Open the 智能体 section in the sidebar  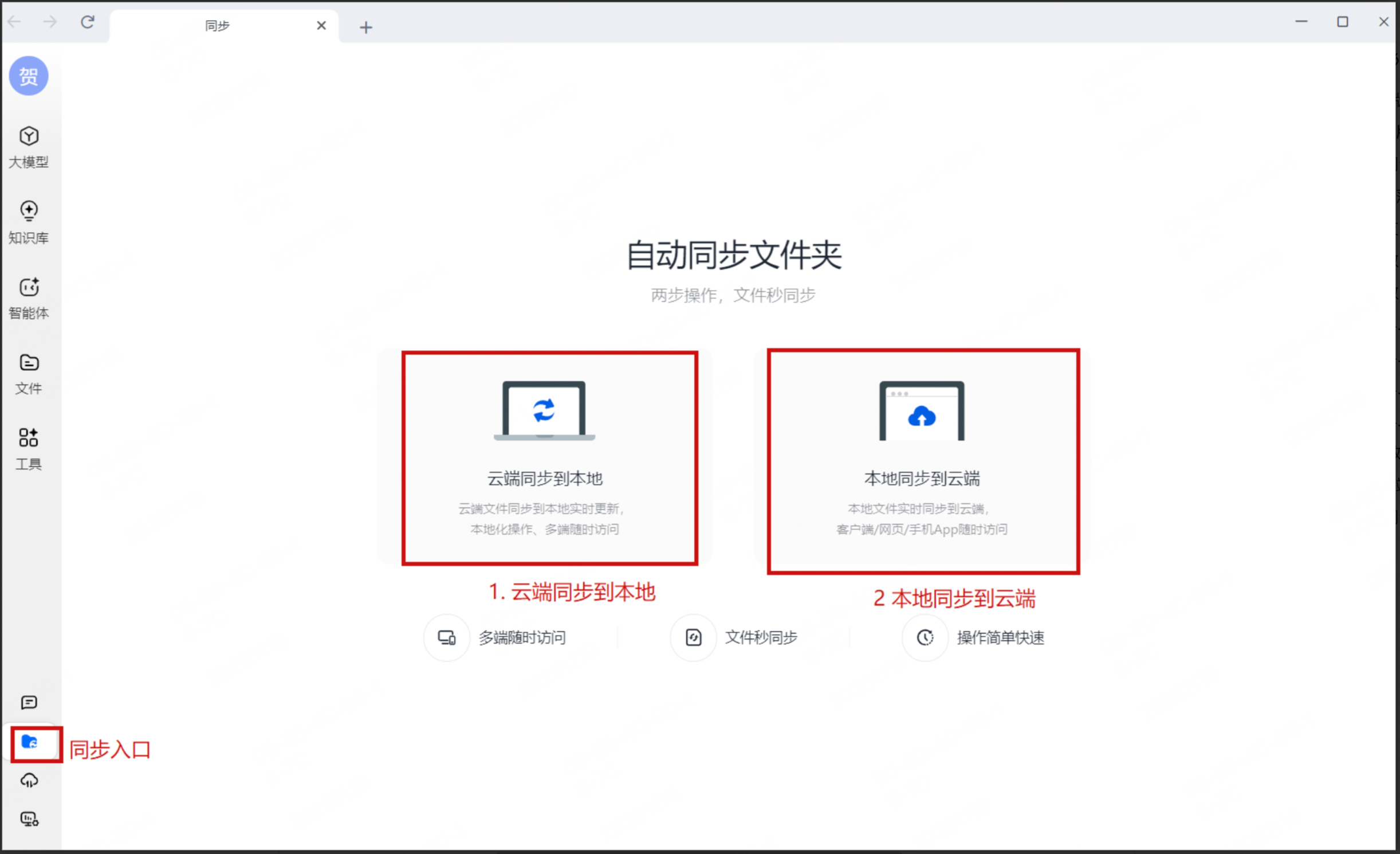(29, 297)
